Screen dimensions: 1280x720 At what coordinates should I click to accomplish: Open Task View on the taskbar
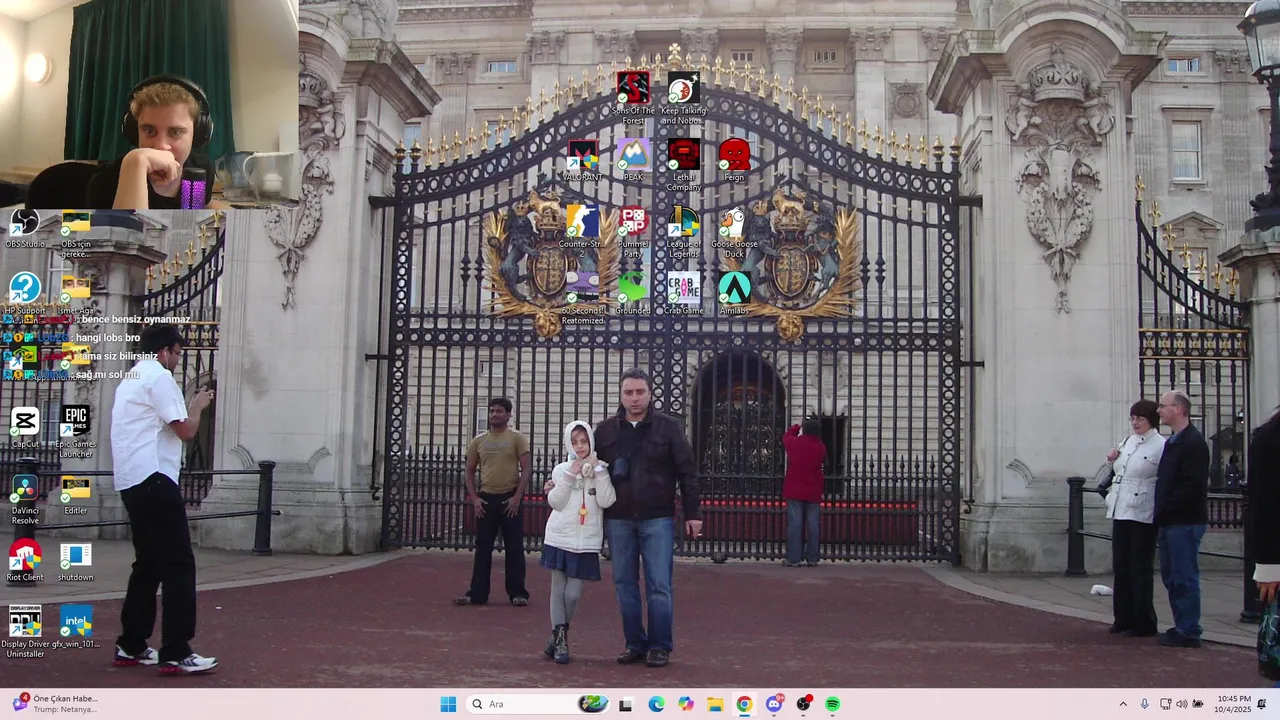point(626,704)
